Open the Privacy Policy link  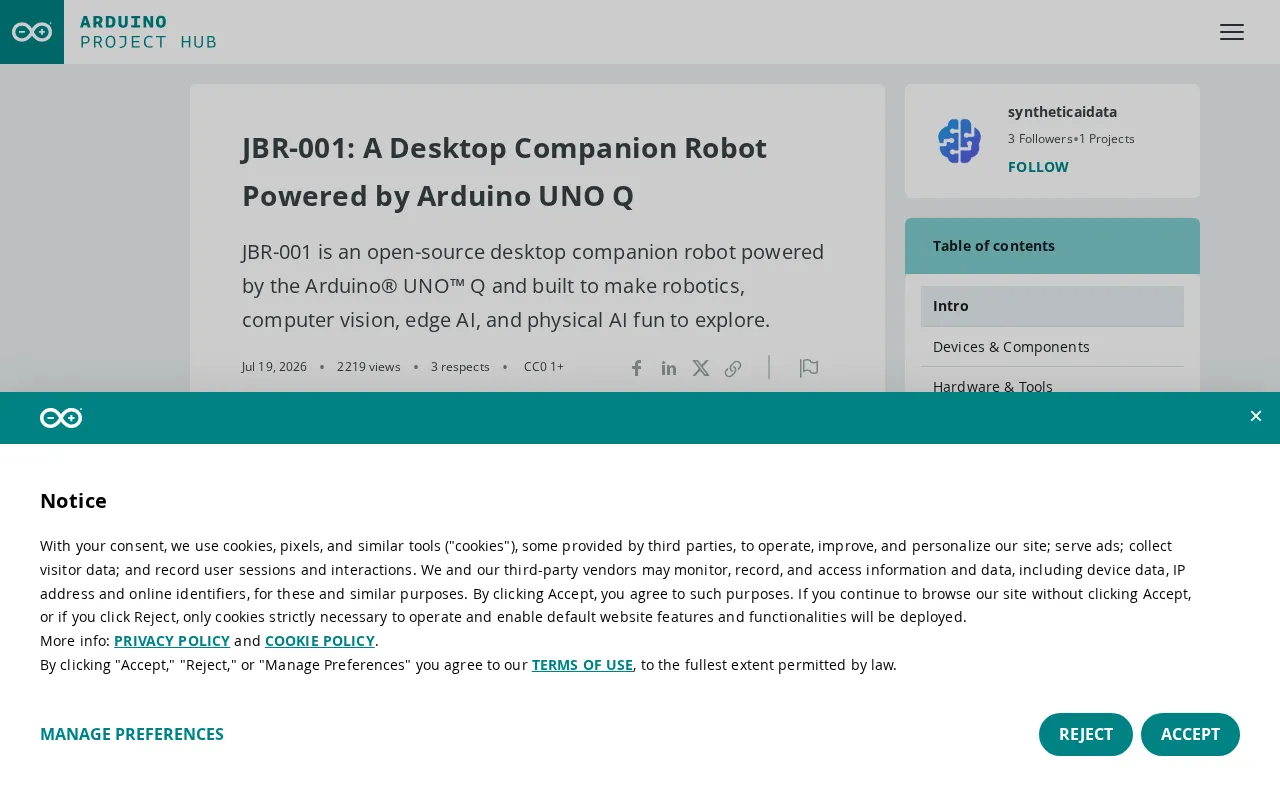[x=172, y=641]
